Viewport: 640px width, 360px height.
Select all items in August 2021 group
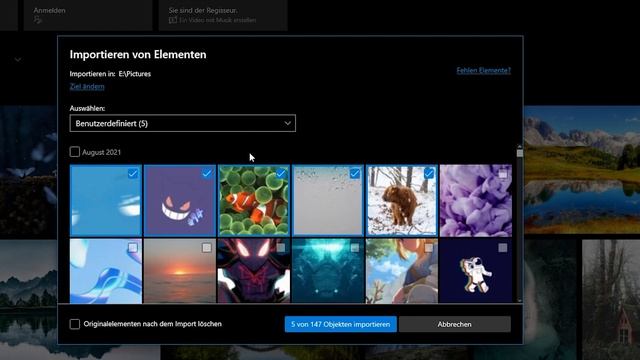[x=75, y=152]
